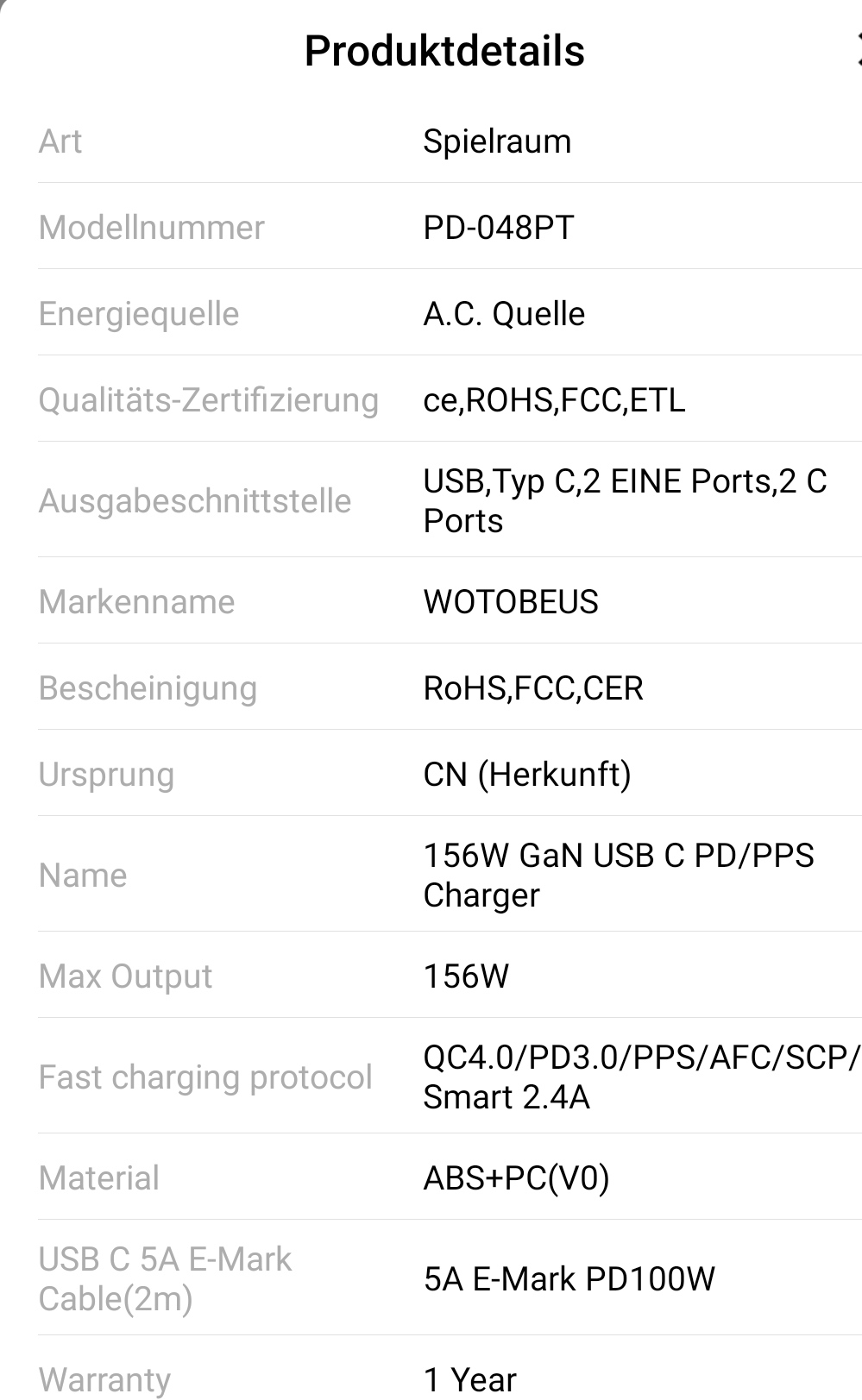Click the Produktdetails heading
Viewport: 862px width, 1400px height.
[x=444, y=51]
